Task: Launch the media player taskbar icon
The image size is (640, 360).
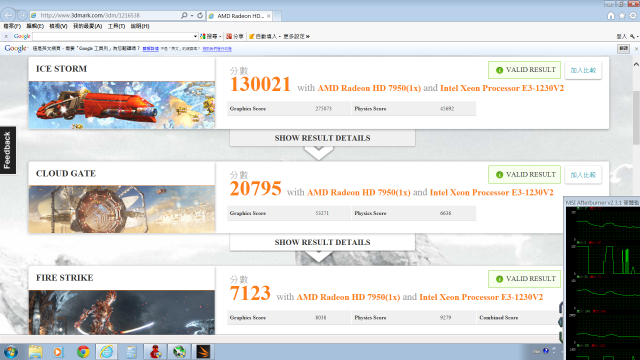Action: (58, 351)
